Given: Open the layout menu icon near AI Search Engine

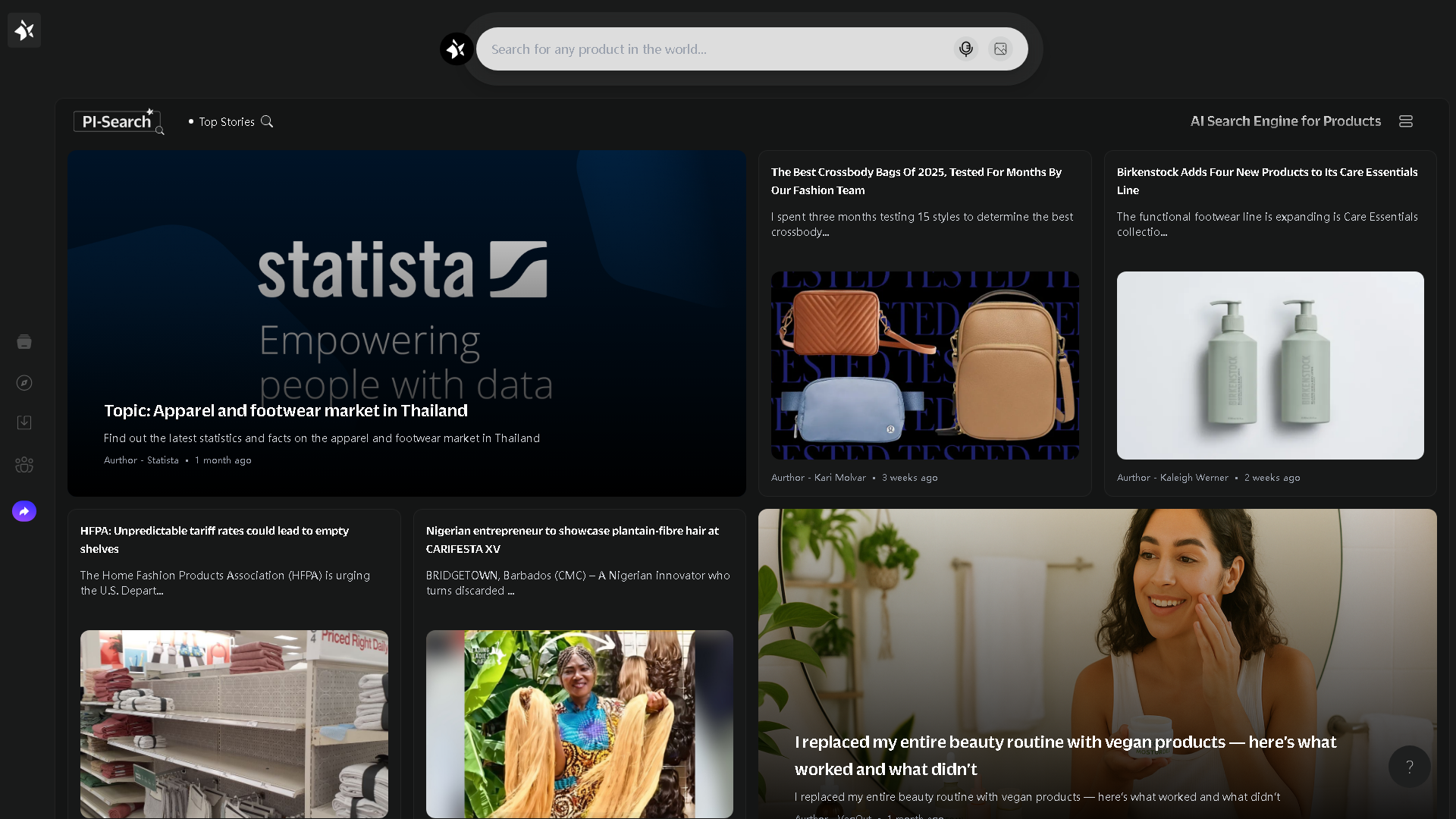Looking at the screenshot, I should 1406,121.
